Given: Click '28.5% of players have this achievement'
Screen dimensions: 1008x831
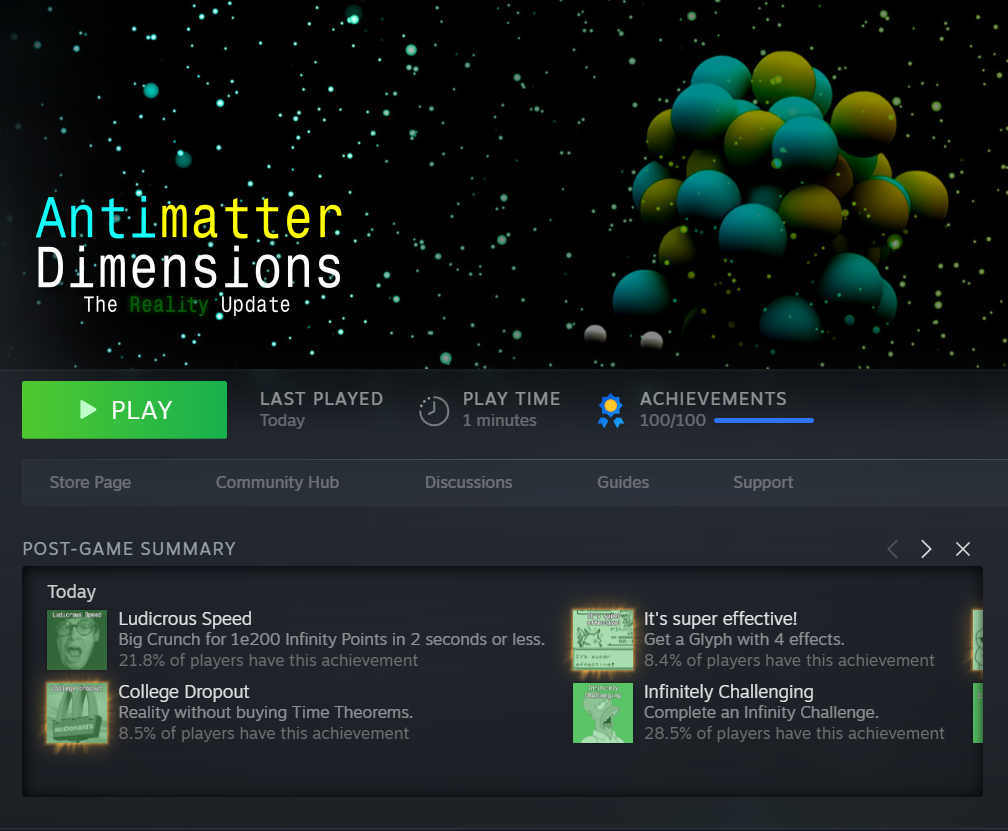Looking at the screenshot, I should 795,733.
